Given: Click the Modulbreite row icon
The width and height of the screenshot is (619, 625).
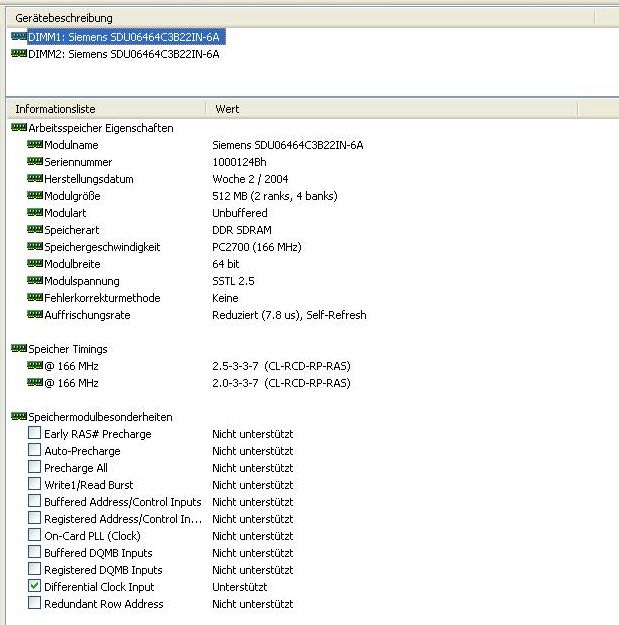Looking at the screenshot, I should pos(35,263).
